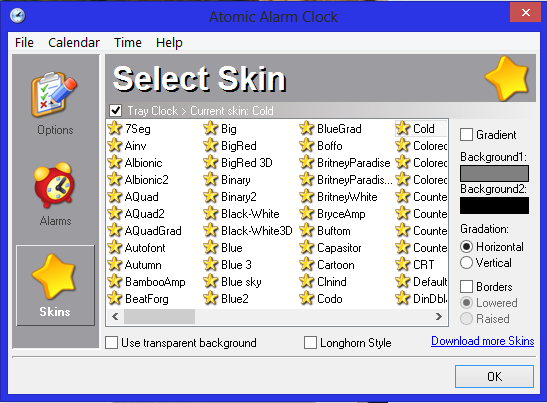547x403 pixels.
Task: Enable the Borders checkbox
Action: click(x=466, y=287)
